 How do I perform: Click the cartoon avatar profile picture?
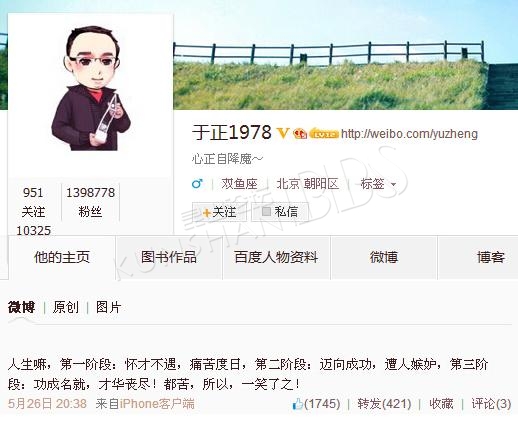(x=91, y=89)
